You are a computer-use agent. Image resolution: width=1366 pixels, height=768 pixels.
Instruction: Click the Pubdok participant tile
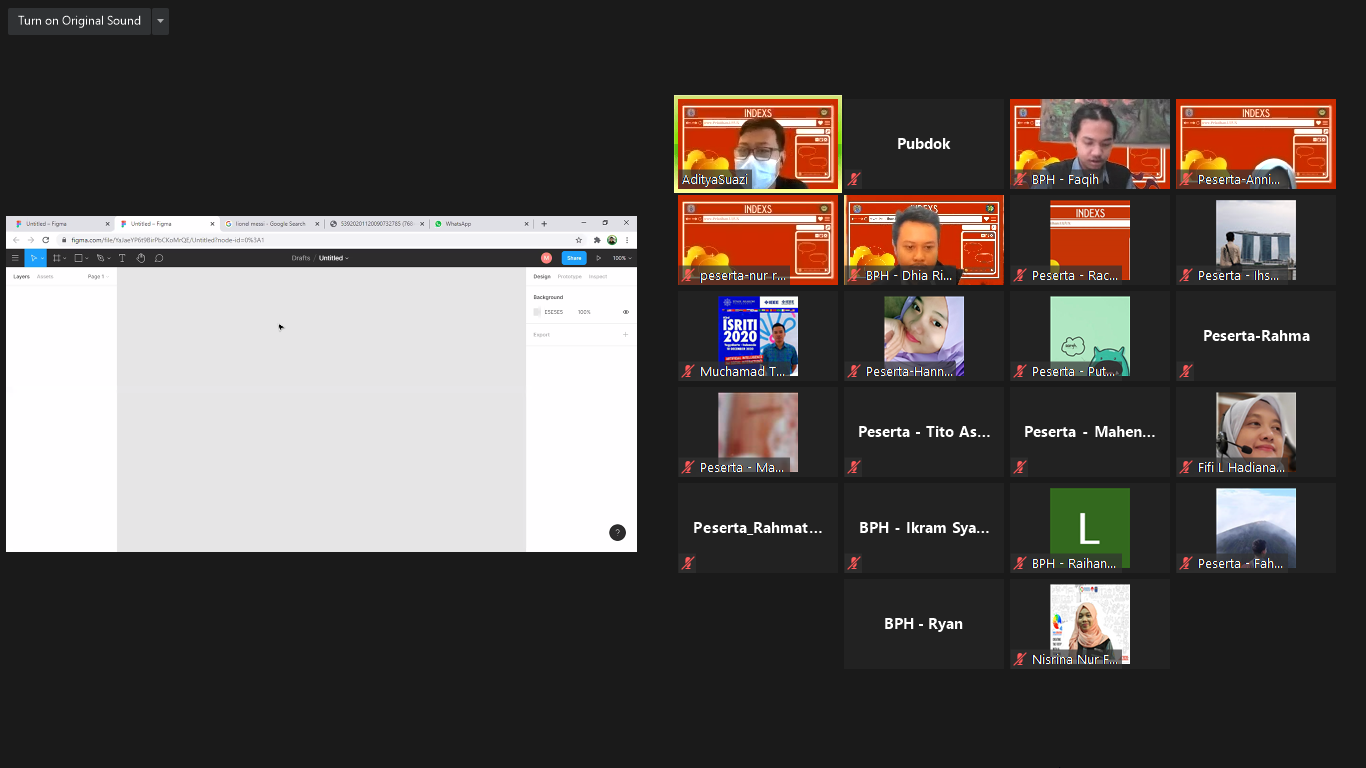click(x=924, y=143)
